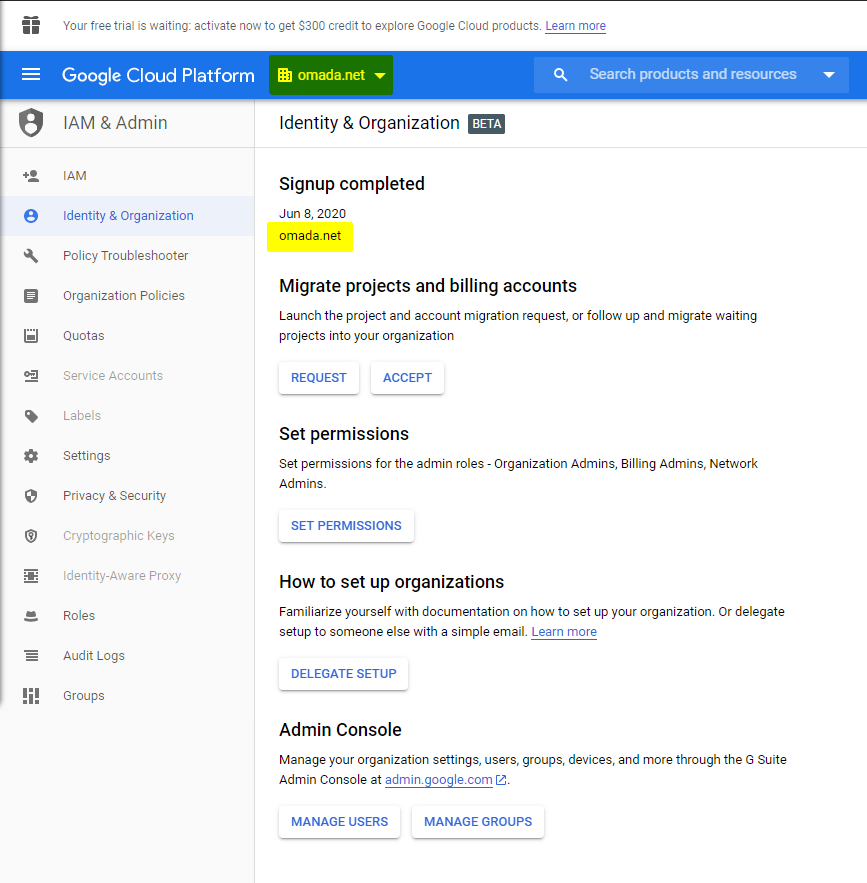867x883 pixels.
Task: Click the DELEGATE SETUP button
Action: 343,674
